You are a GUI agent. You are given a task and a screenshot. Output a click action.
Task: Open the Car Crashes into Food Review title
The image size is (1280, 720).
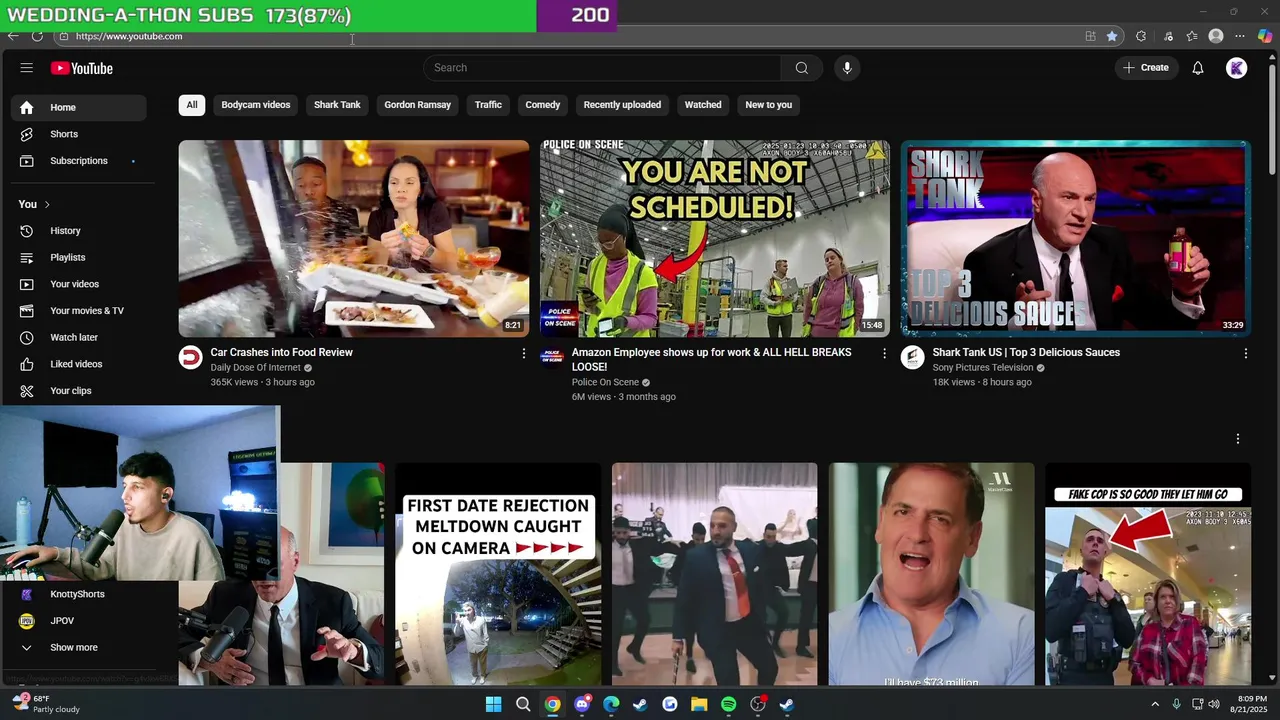point(281,352)
